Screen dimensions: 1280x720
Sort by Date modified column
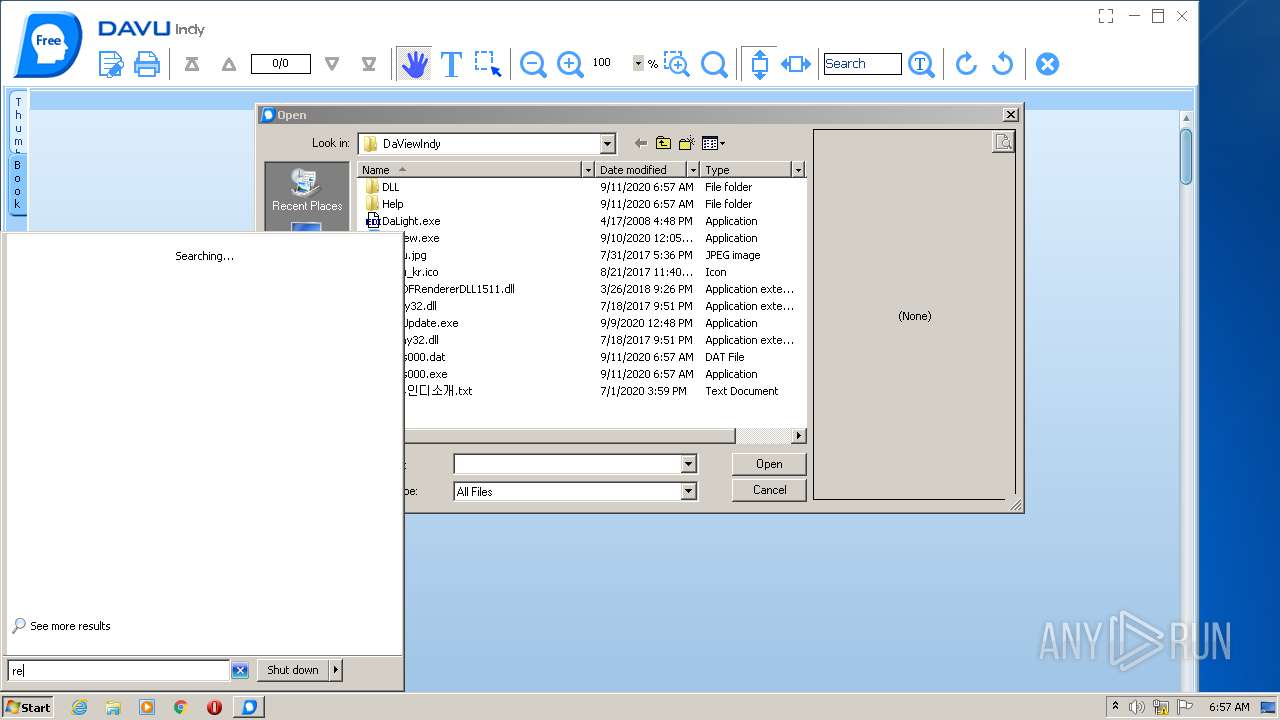click(641, 170)
